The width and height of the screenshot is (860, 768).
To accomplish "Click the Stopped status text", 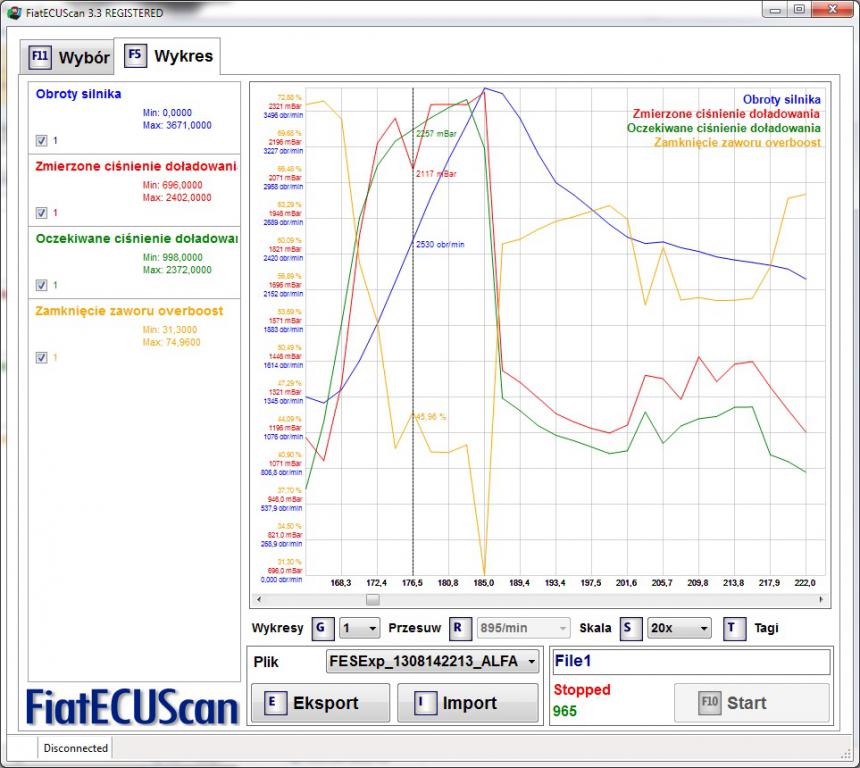I will pos(582,690).
